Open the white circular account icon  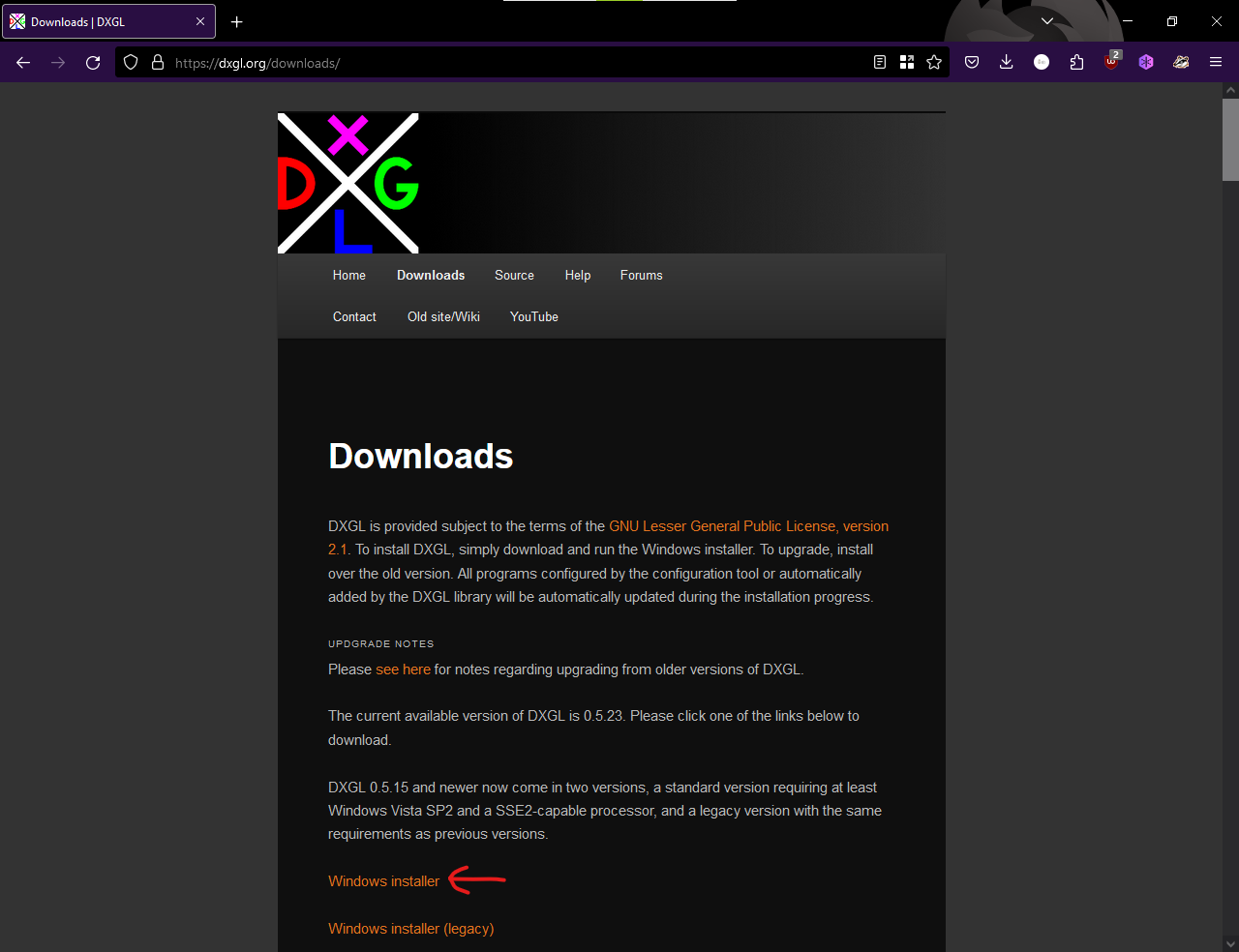[x=1042, y=63]
